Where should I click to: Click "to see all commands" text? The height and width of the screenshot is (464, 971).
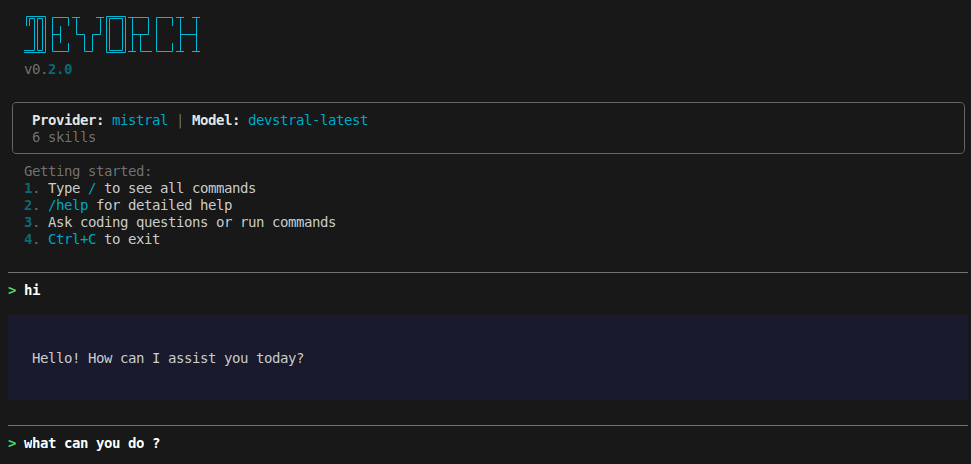click(x=180, y=188)
